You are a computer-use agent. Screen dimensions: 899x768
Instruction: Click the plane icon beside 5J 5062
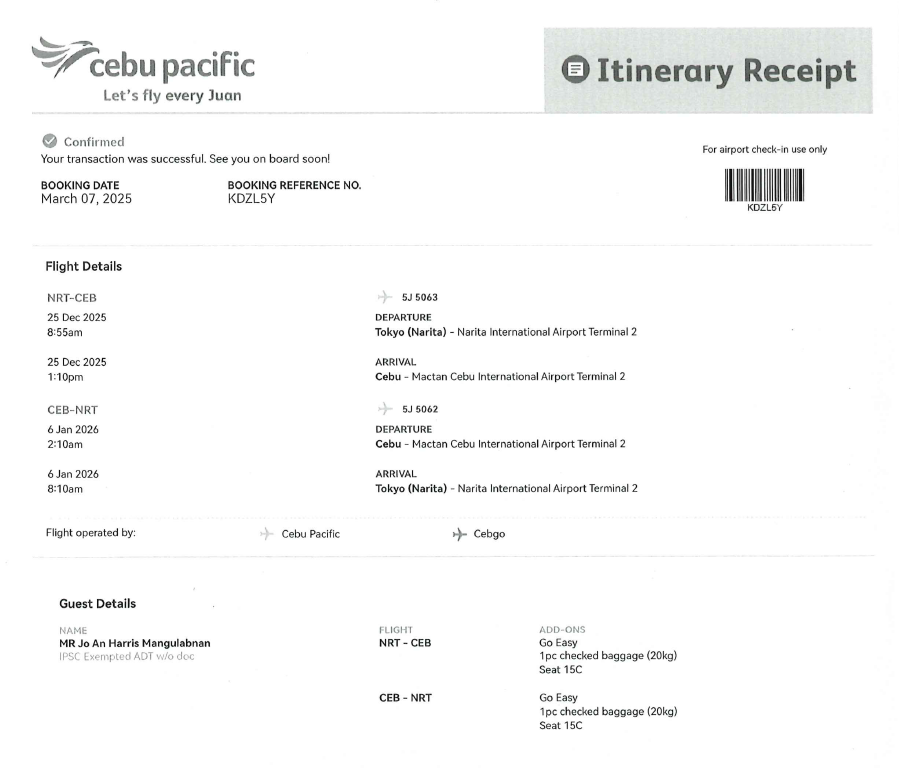[x=383, y=409]
